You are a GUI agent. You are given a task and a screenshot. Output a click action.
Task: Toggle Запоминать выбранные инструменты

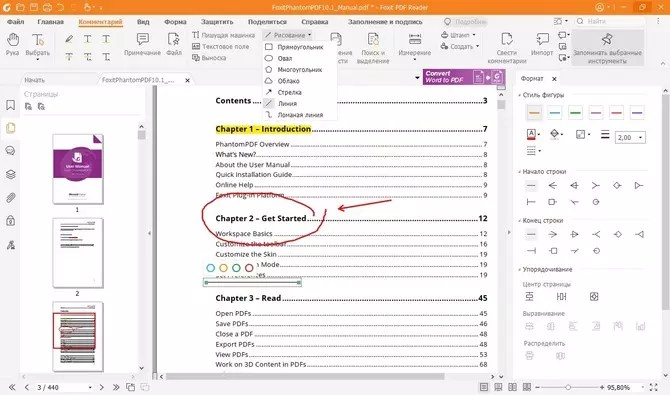coord(607,48)
